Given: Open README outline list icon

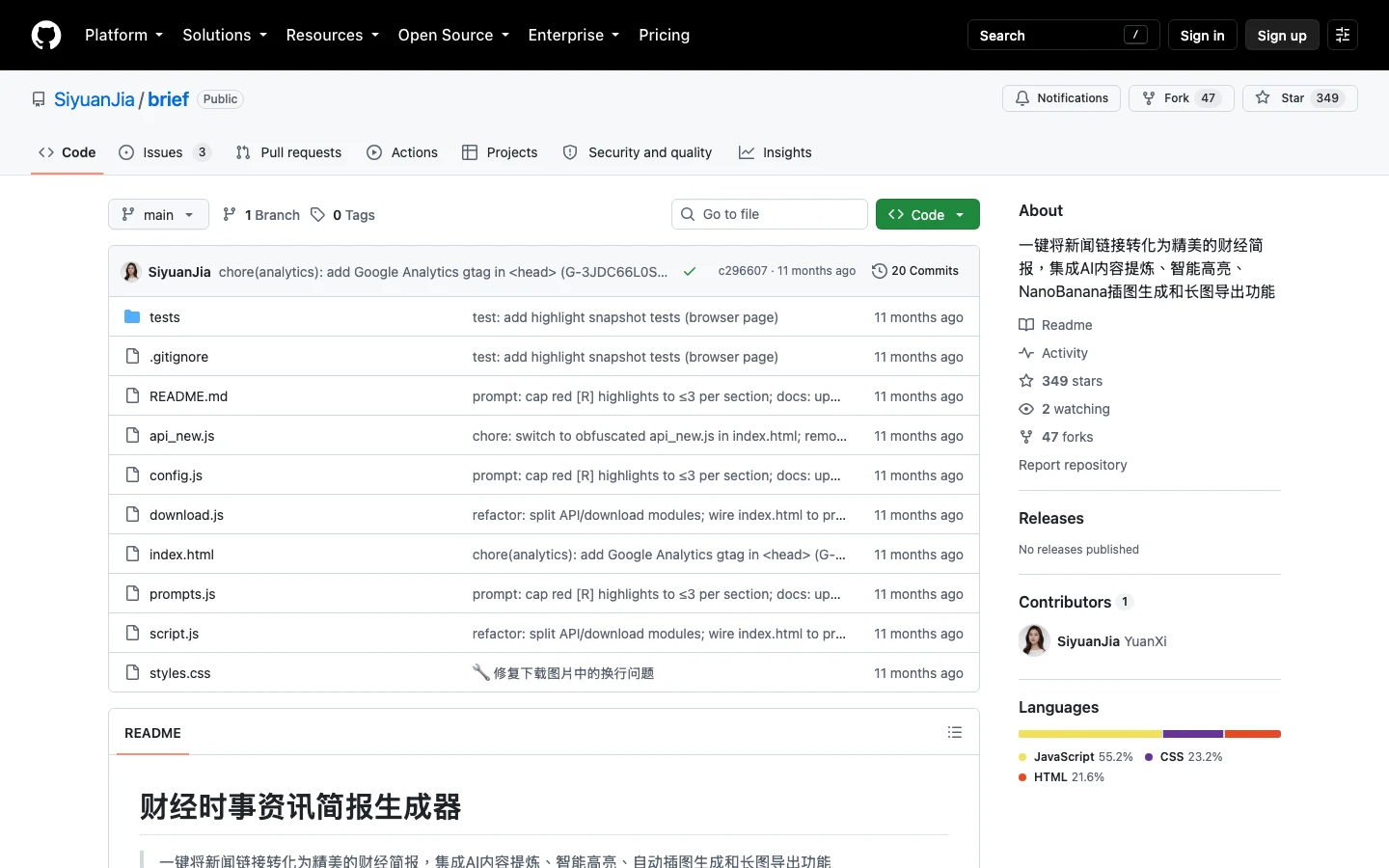Looking at the screenshot, I should [955, 733].
